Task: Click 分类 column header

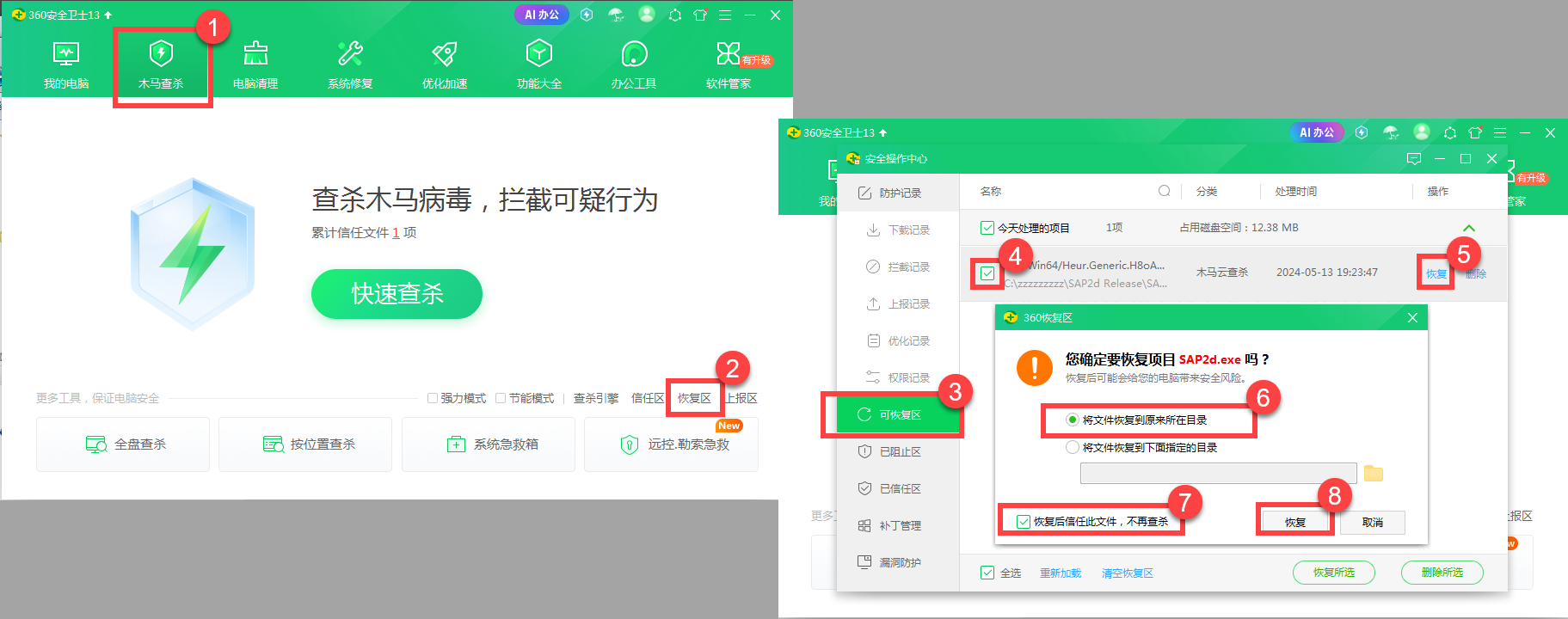Action: [1207, 191]
